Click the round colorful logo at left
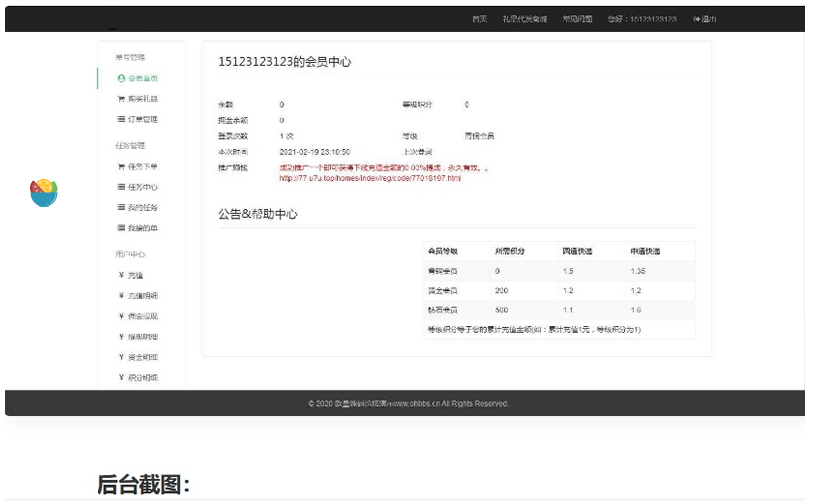 [44, 192]
